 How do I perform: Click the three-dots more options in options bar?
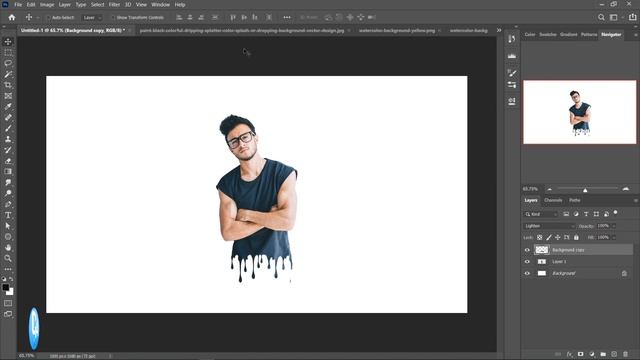pos(287,17)
